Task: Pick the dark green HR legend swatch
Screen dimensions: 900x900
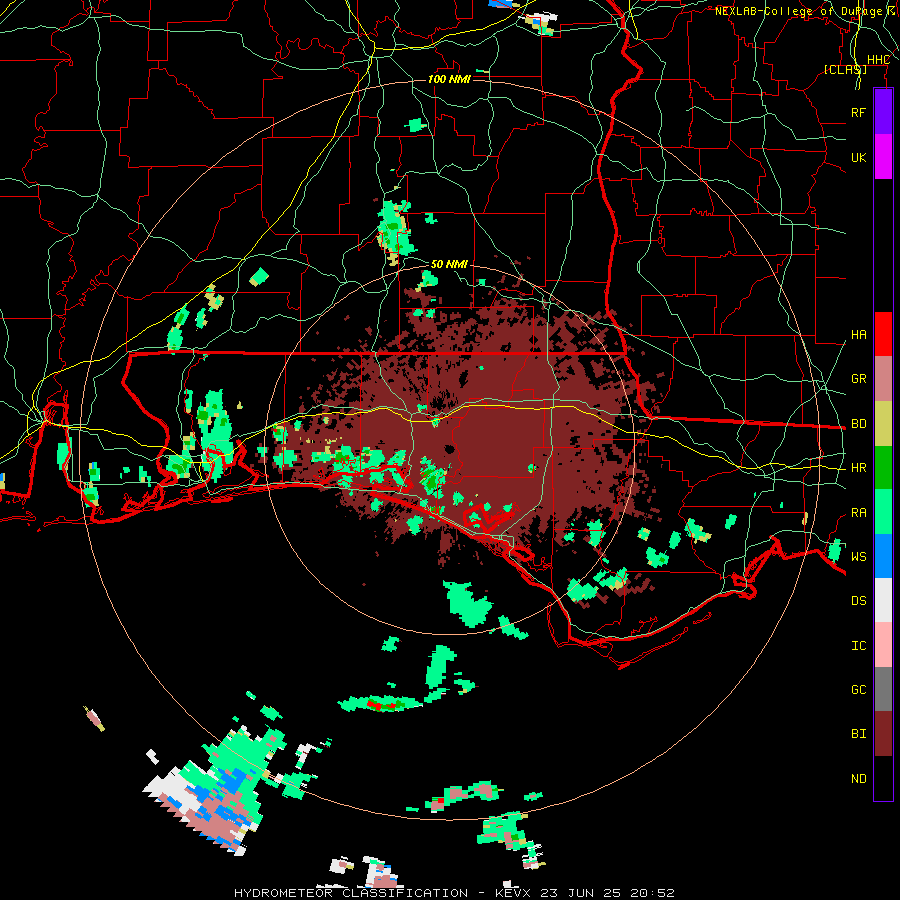Action: point(883,468)
